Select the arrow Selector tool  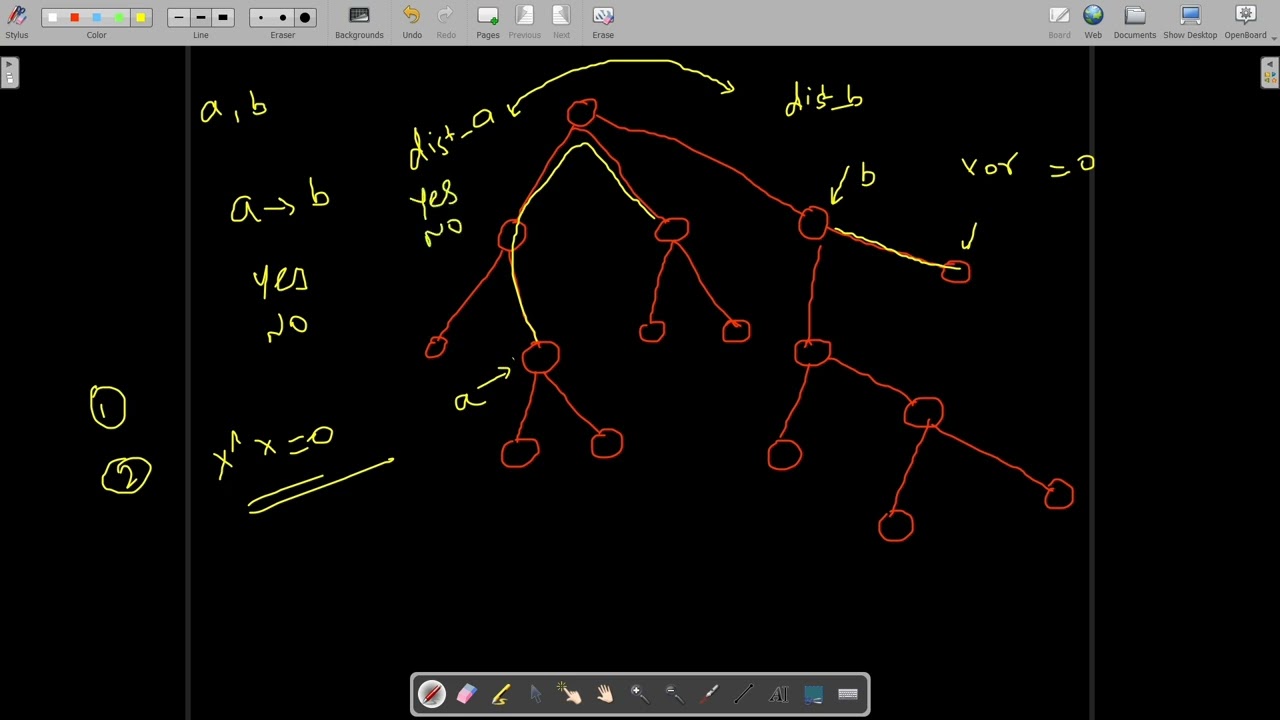click(536, 694)
